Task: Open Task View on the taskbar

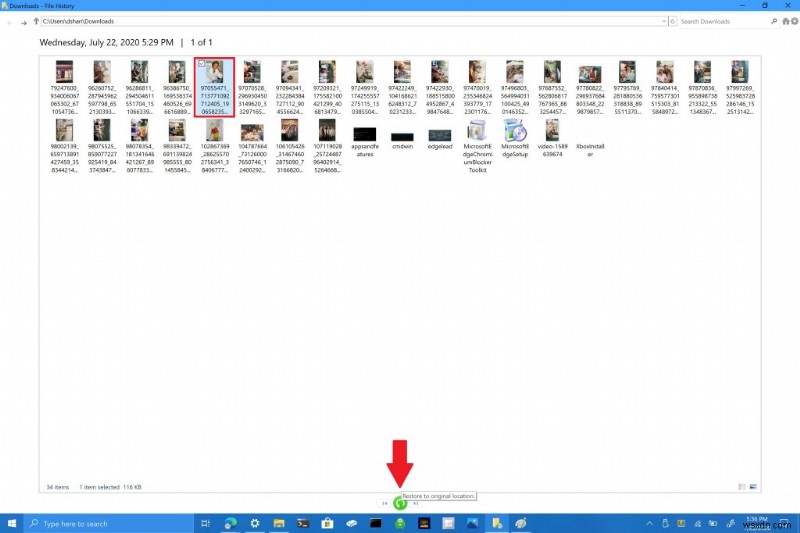Action: [206, 523]
